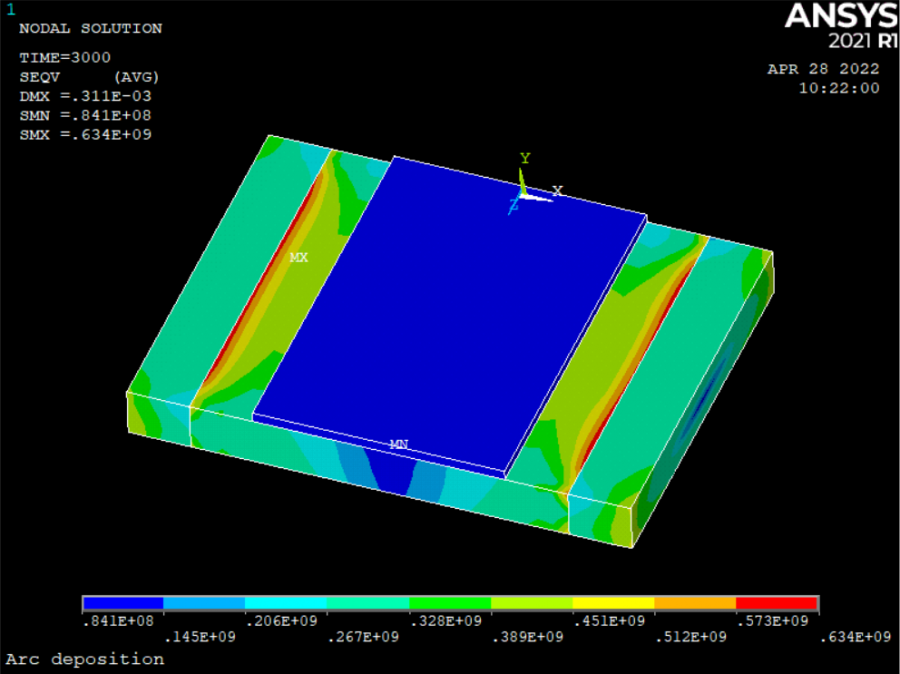Viewport: 900px width, 674px height.
Task: Click the MX maximum stress marker
Action: click(298, 258)
